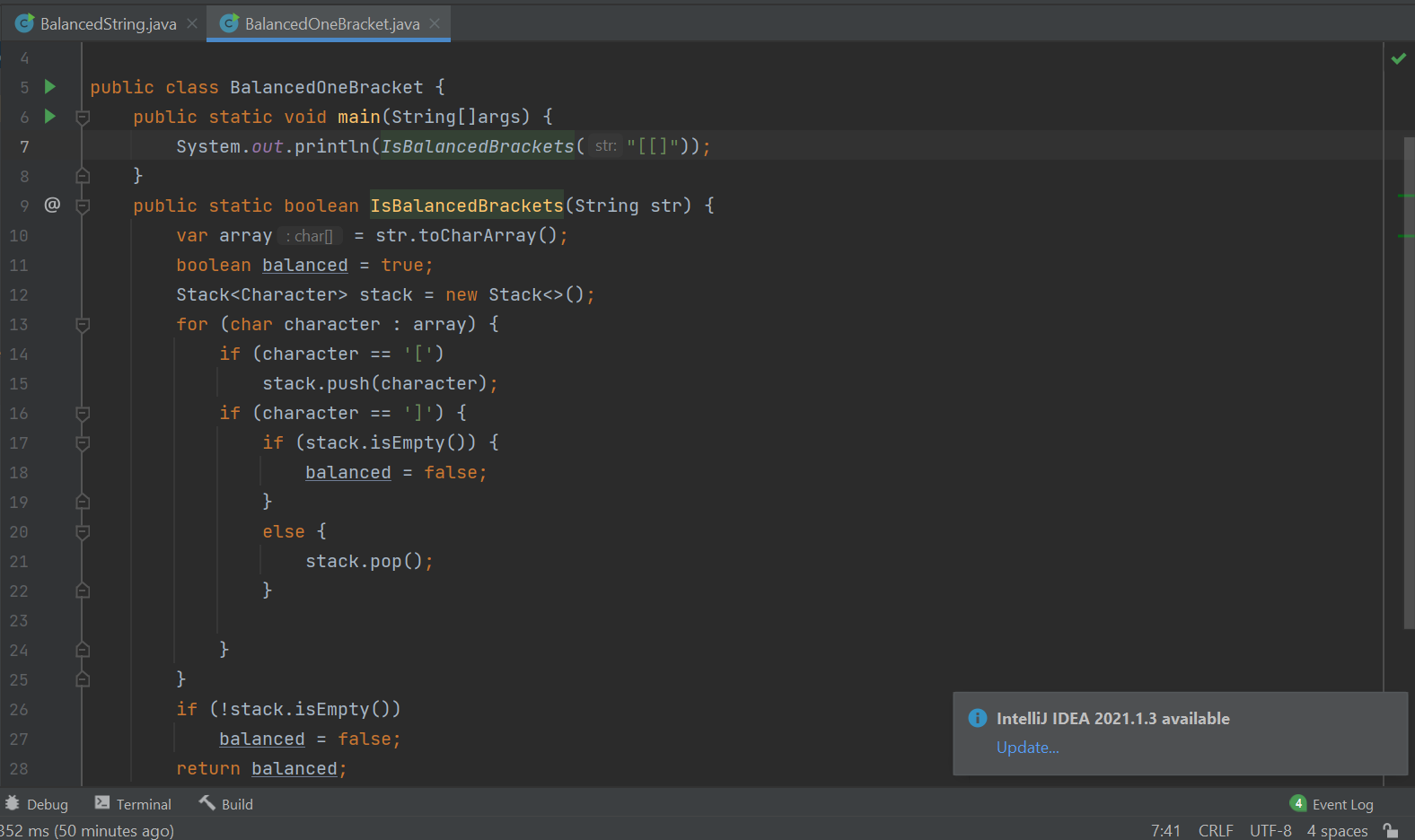Click the lock icon in status bar

[x=1390, y=830]
